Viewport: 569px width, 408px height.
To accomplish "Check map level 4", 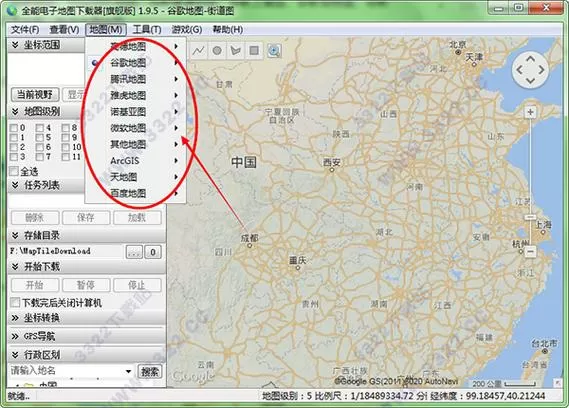I will (x=40, y=128).
